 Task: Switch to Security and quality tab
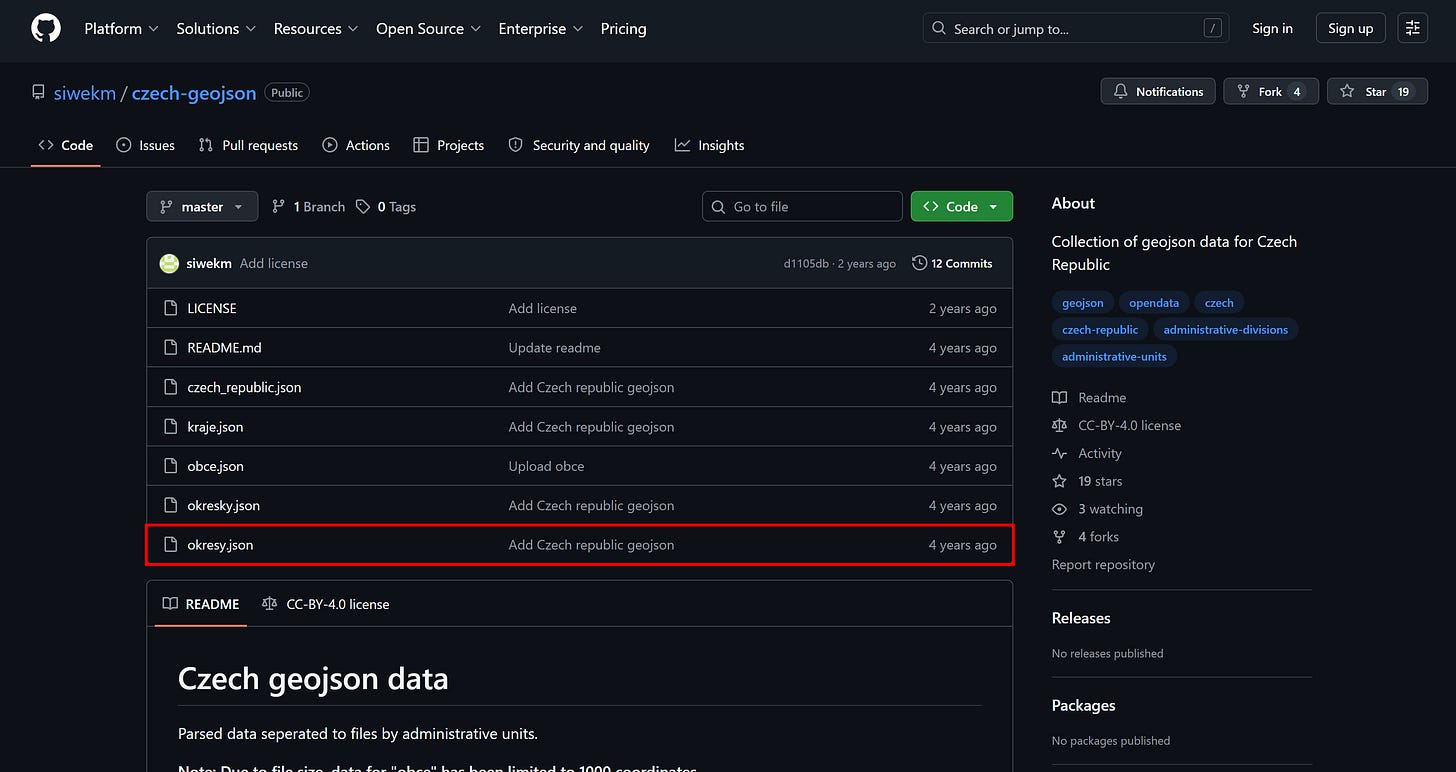click(x=579, y=145)
